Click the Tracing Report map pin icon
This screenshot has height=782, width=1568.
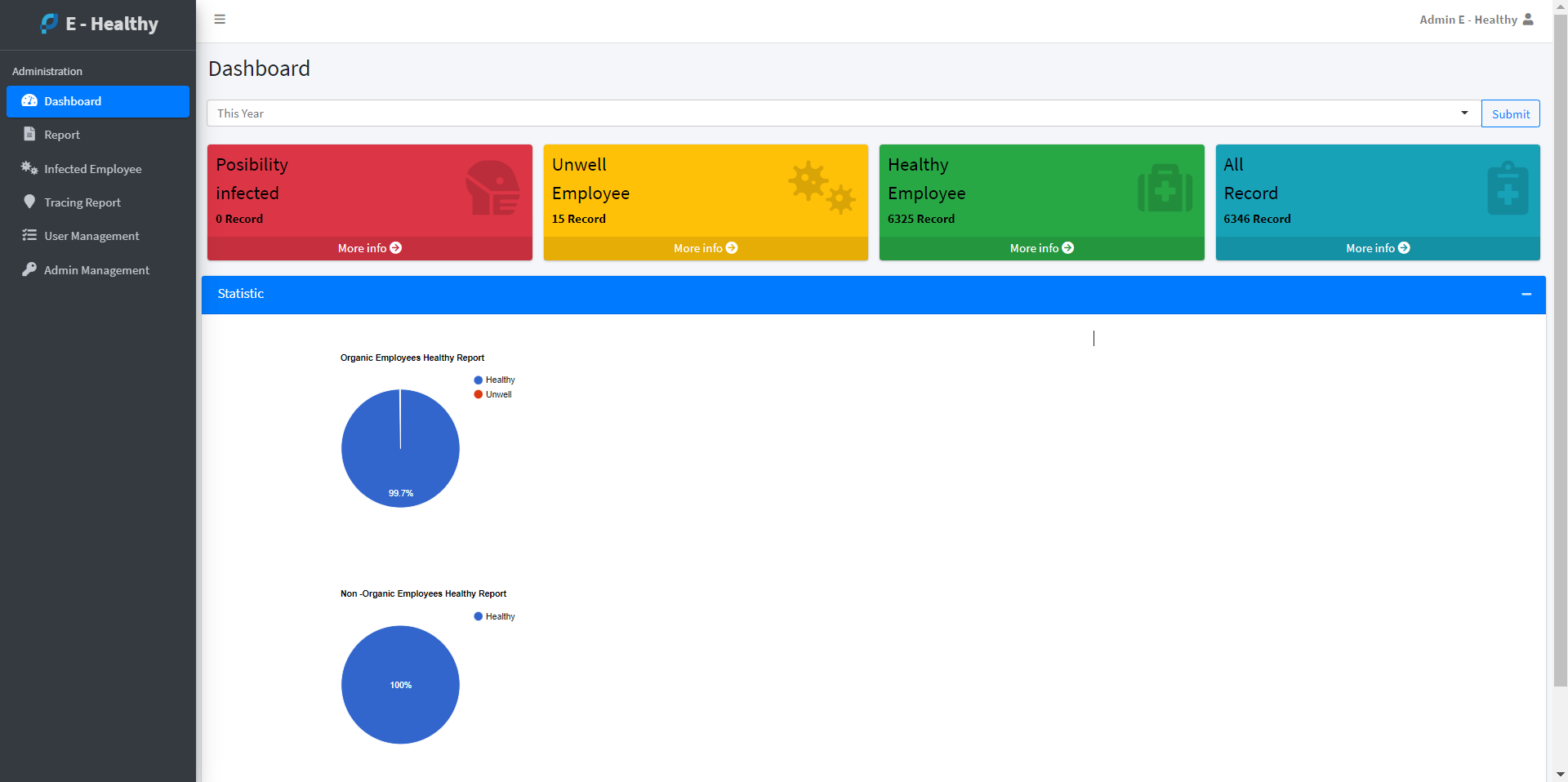[29, 202]
